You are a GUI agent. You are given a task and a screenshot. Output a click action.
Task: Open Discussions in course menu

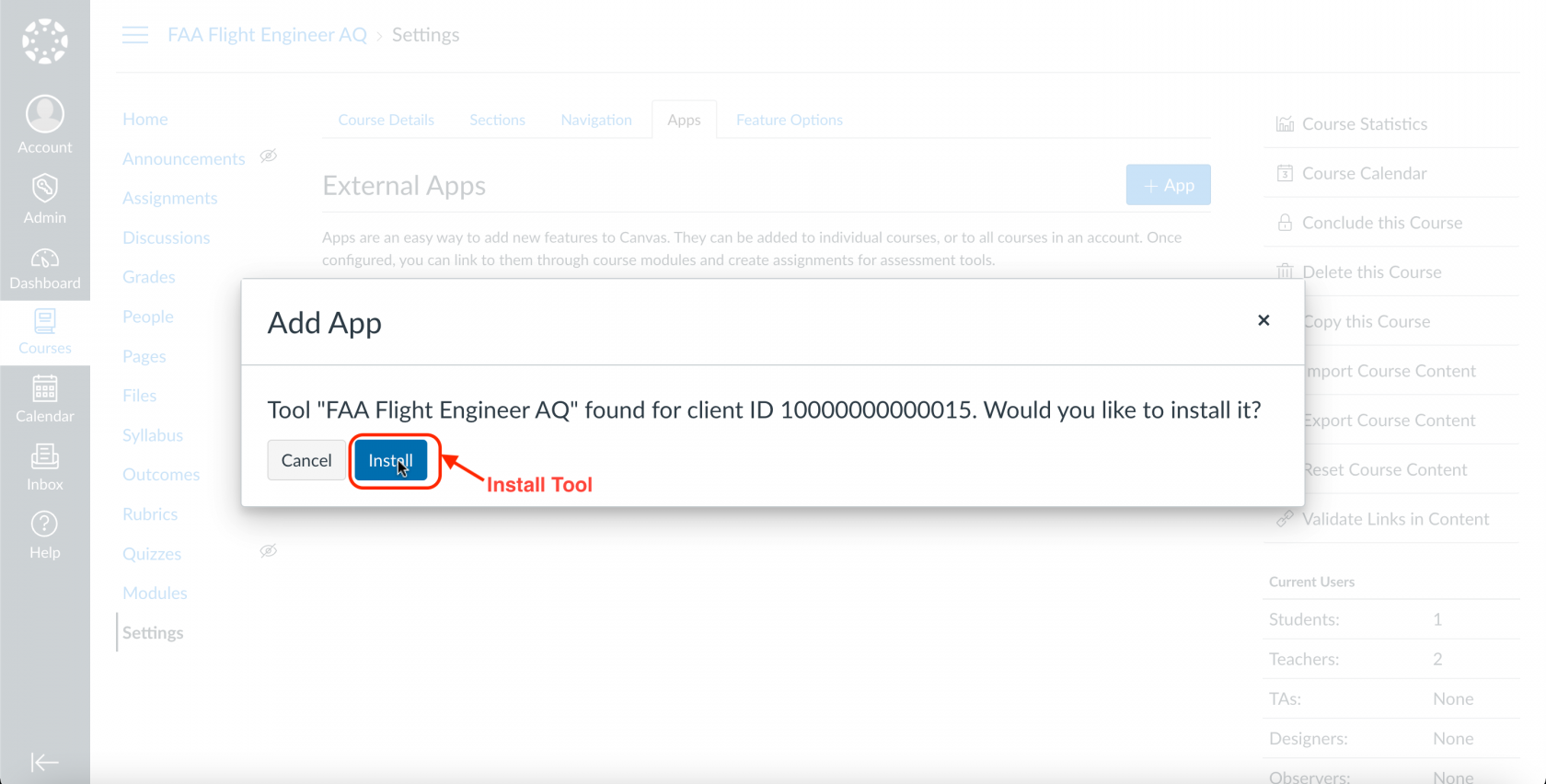(167, 237)
